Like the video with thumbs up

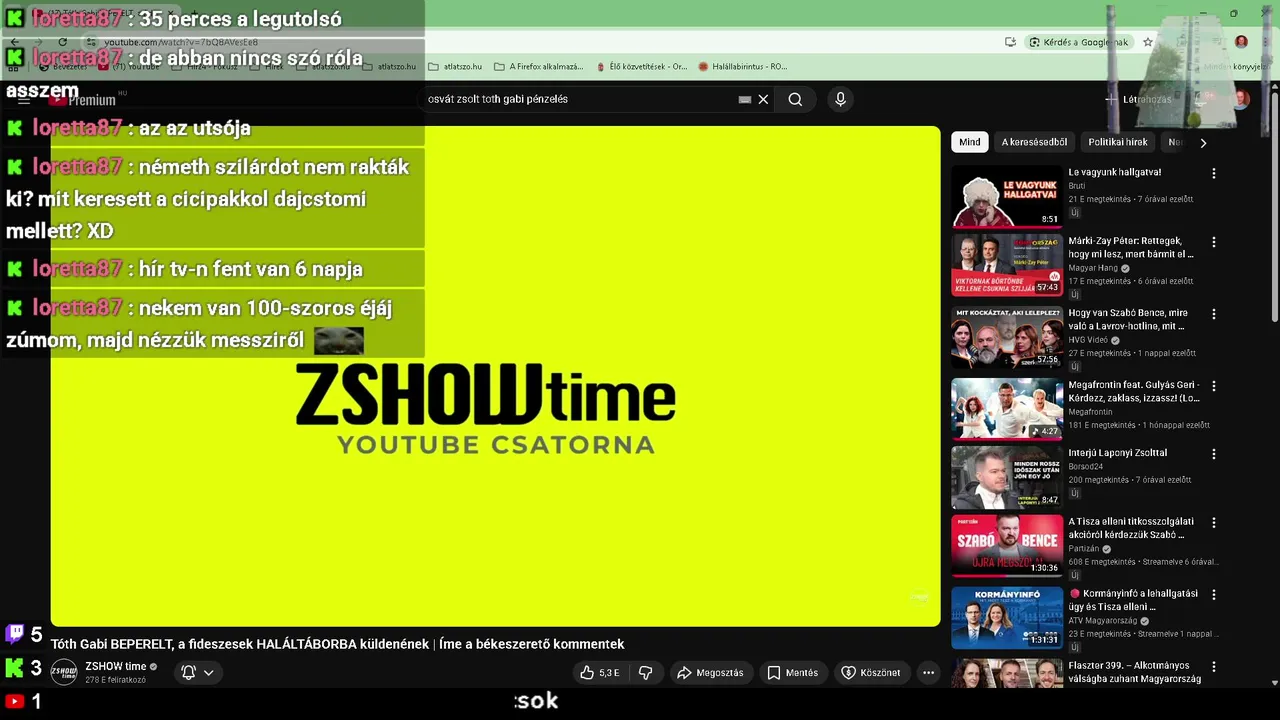600,673
